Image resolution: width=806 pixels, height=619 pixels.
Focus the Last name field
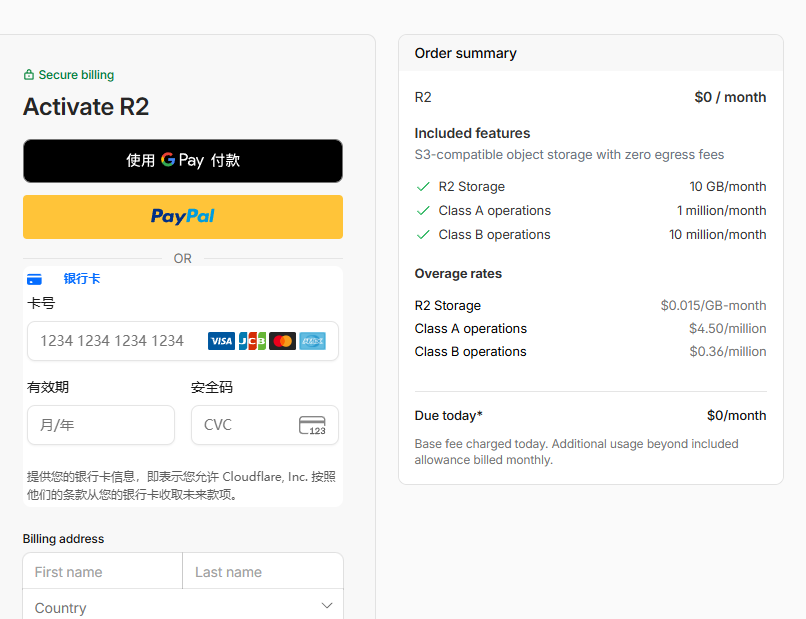(263, 572)
